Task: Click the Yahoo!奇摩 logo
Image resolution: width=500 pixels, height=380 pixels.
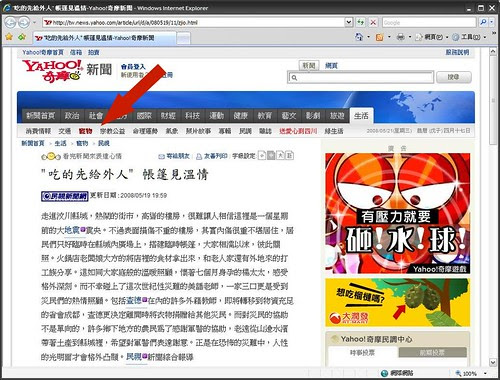Action: (52, 71)
